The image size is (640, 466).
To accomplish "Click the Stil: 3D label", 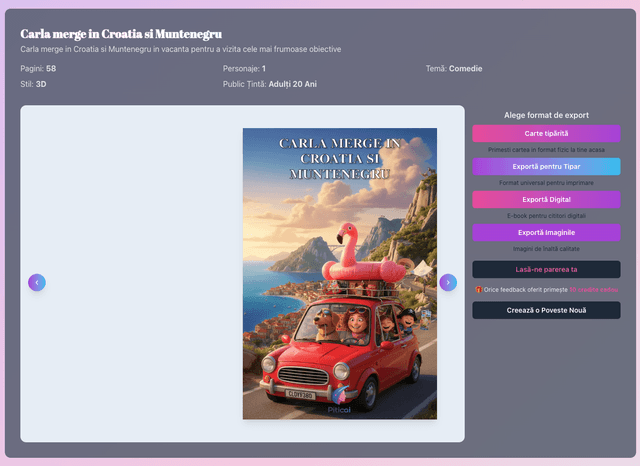I will coord(33,84).
